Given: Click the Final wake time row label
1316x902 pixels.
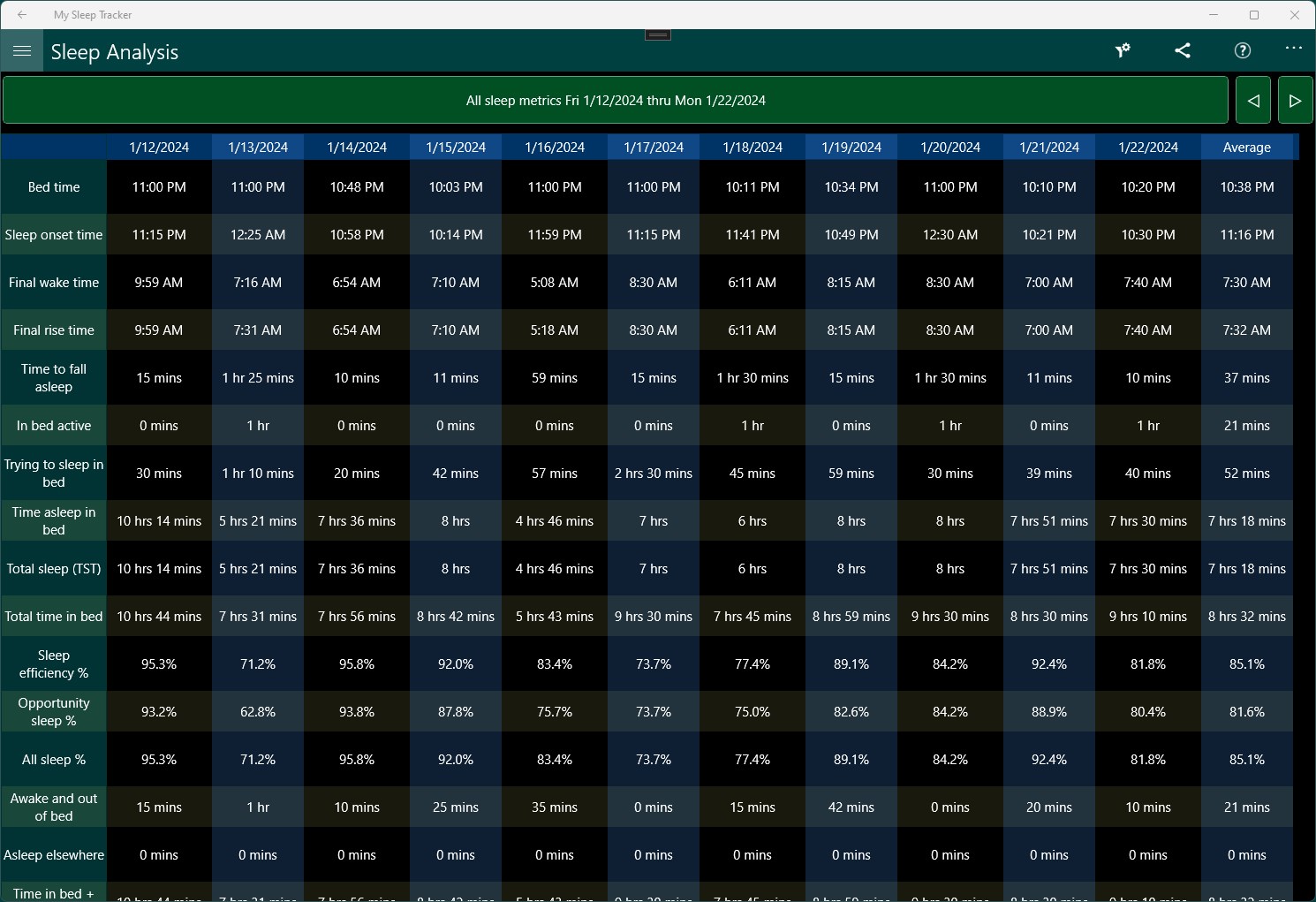Looking at the screenshot, I should [x=54, y=283].
